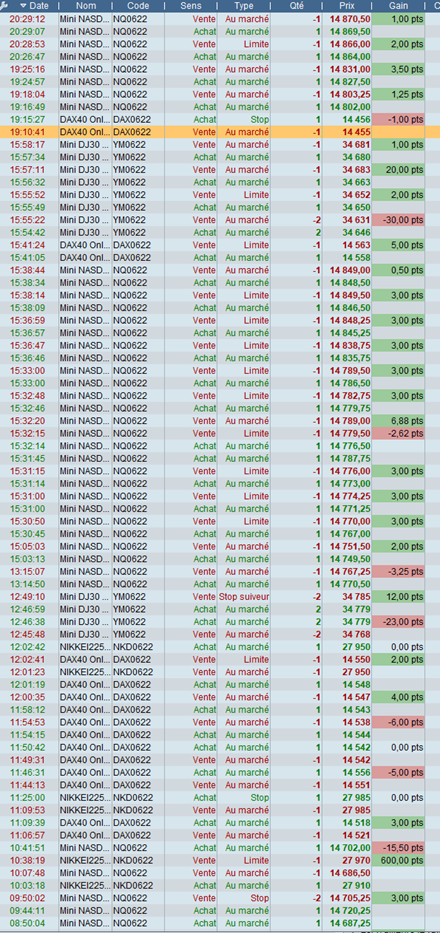Click the price 14 456
The height and width of the screenshot is (933, 440).
357,120
